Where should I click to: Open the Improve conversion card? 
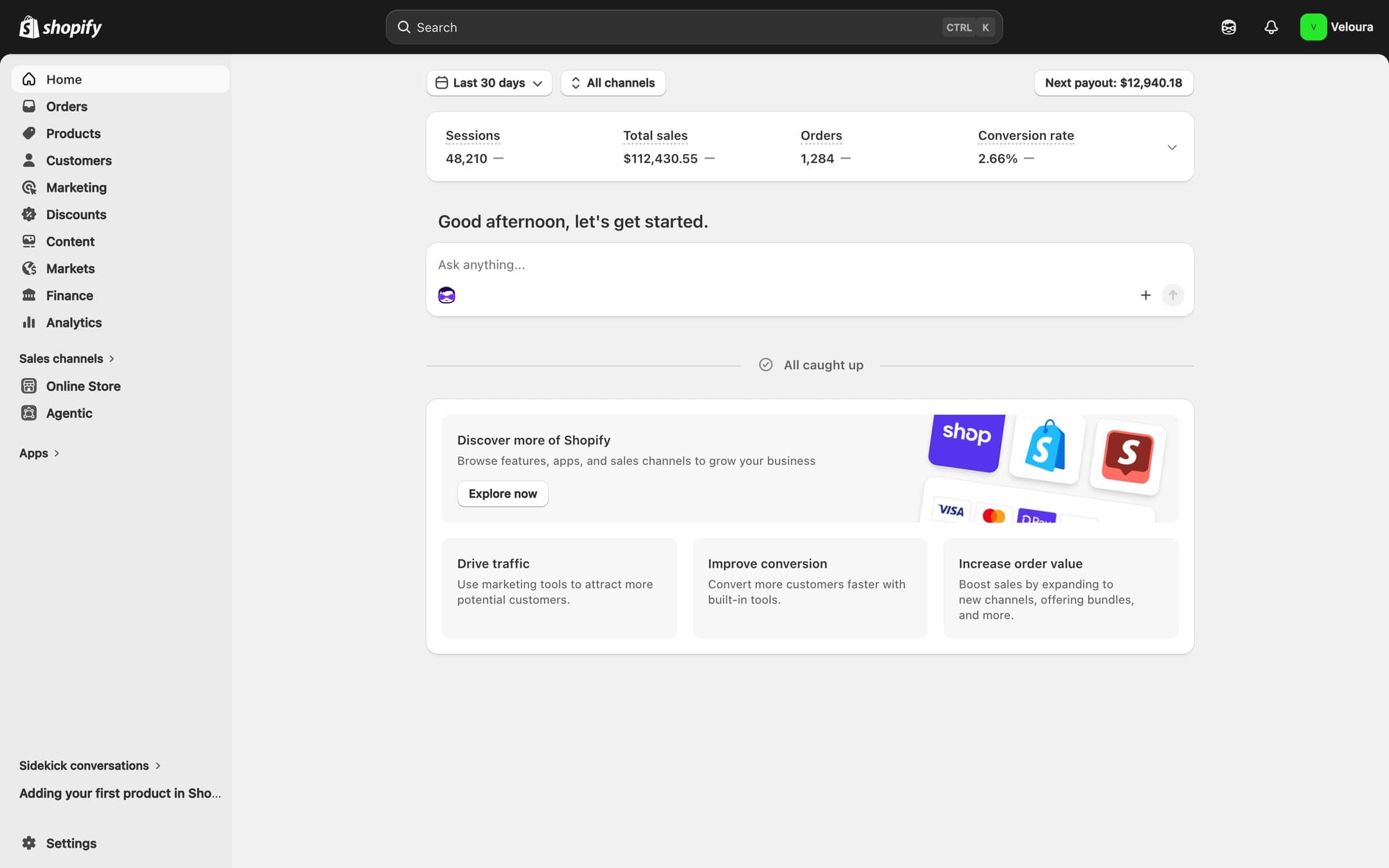point(810,588)
